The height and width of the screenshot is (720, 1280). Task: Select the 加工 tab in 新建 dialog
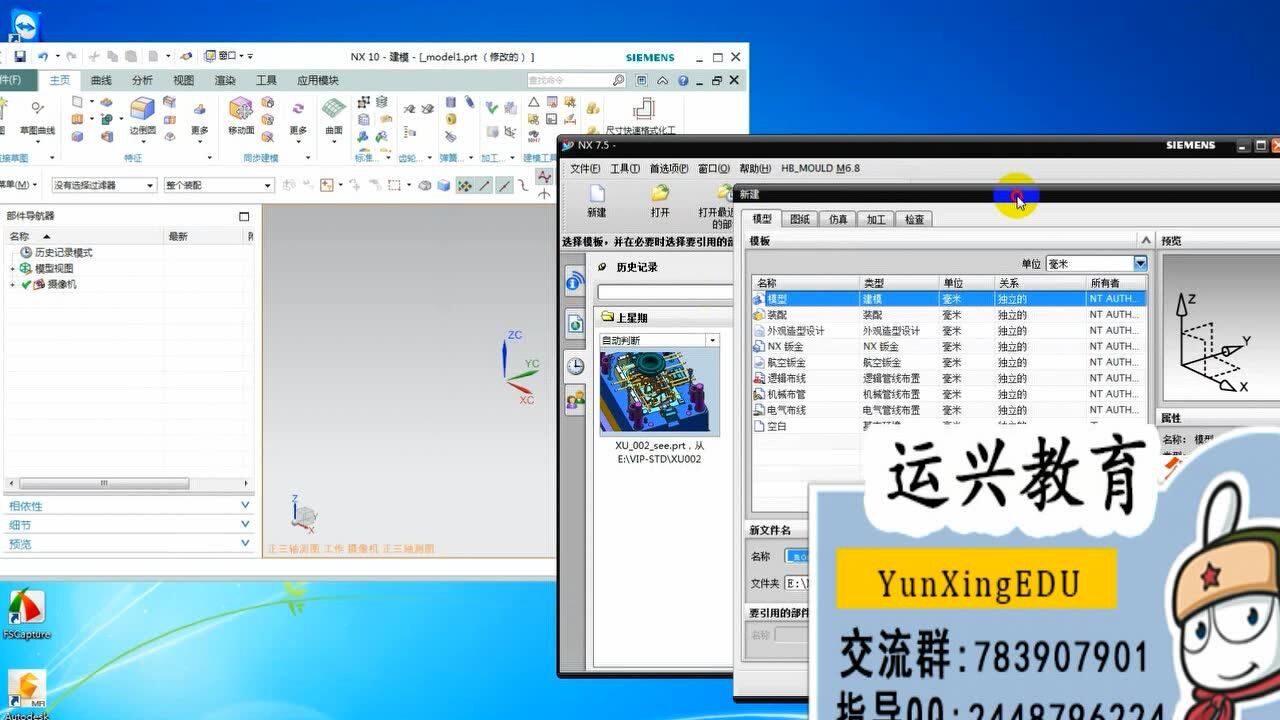[876, 218]
